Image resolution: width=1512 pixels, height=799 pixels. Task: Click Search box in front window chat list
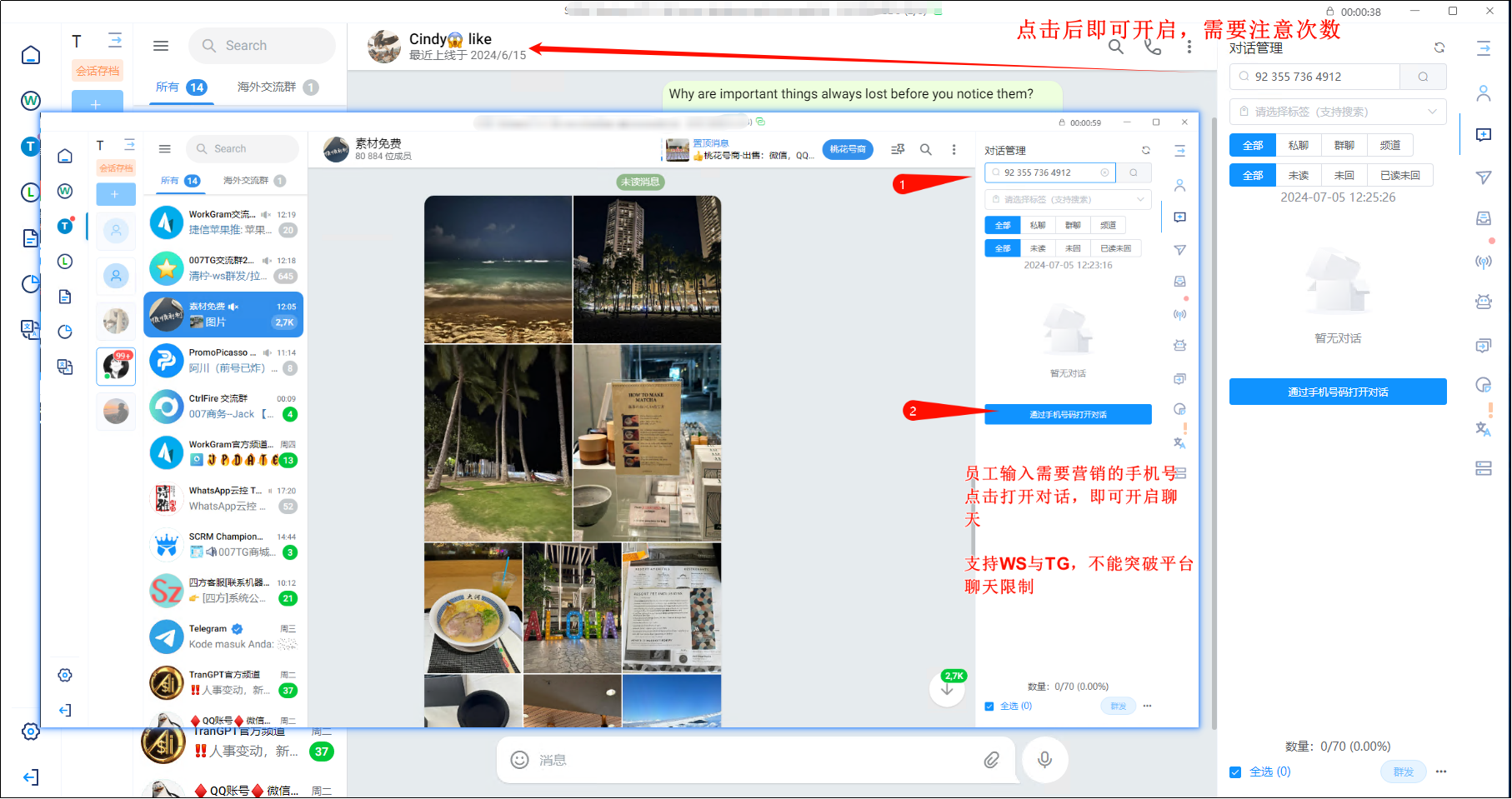pos(243,149)
